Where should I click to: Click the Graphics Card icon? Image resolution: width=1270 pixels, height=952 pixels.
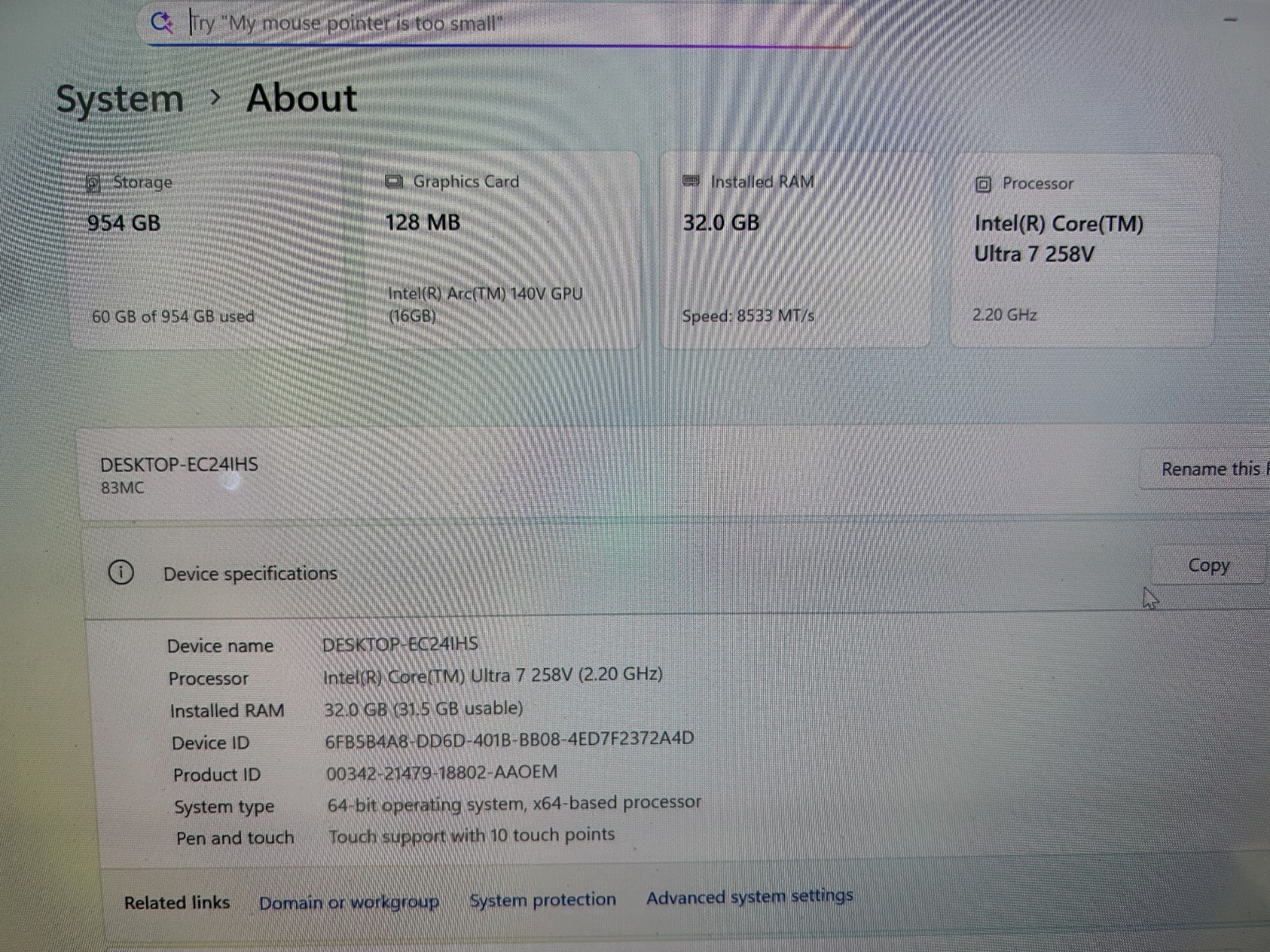click(394, 182)
